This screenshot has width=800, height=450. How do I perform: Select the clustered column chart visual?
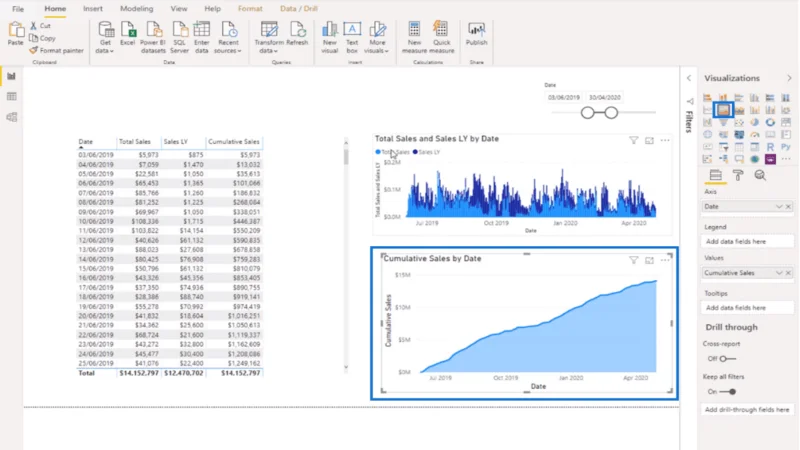(x=755, y=97)
